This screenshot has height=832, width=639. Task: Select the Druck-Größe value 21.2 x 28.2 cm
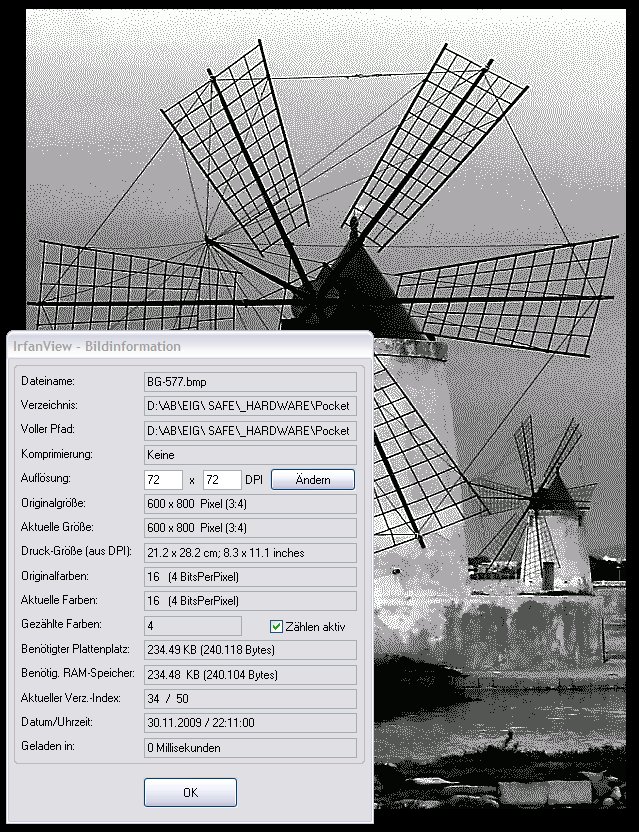click(250, 552)
